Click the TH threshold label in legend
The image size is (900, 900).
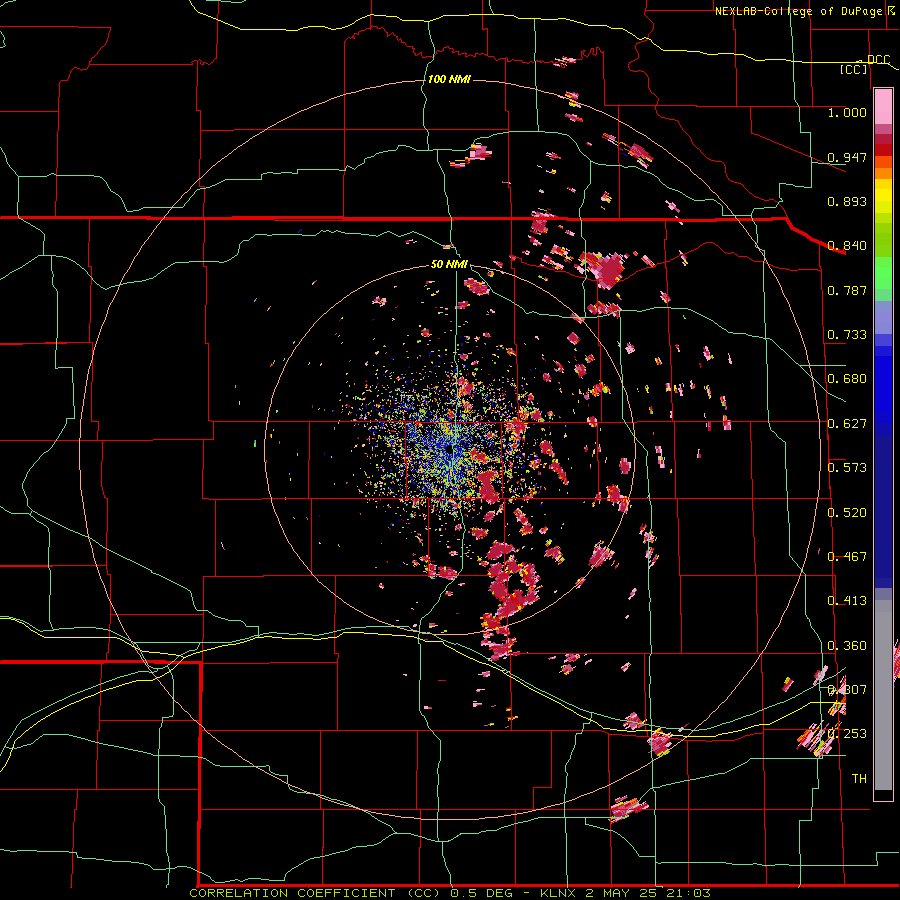859,779
